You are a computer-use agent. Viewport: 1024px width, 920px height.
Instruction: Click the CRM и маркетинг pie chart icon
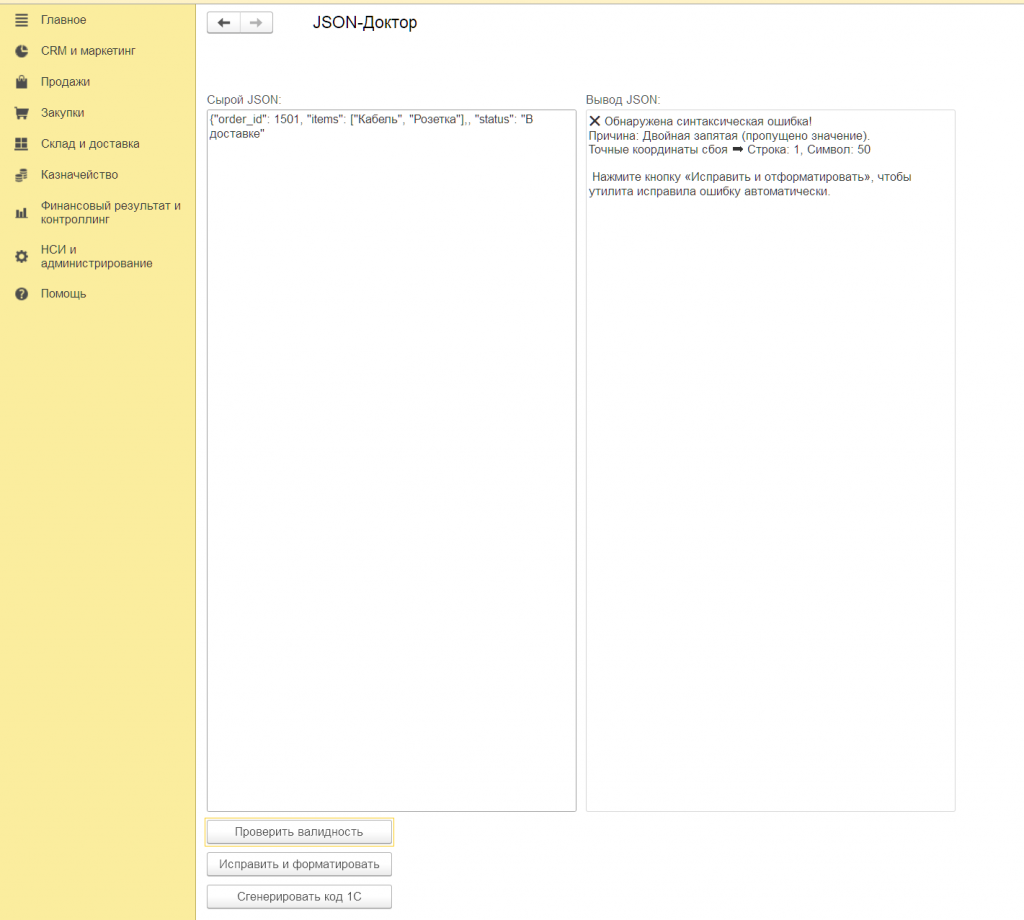22,51
